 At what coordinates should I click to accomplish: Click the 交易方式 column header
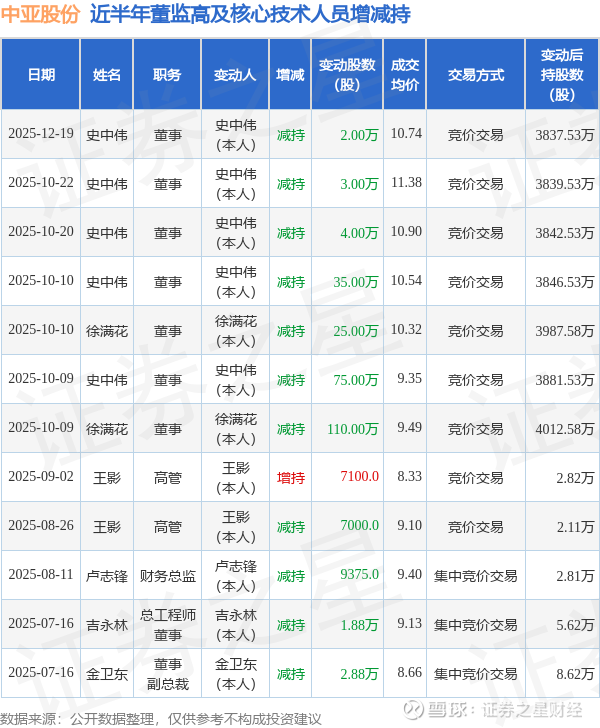pyautogui.click(x=476, y=75)
